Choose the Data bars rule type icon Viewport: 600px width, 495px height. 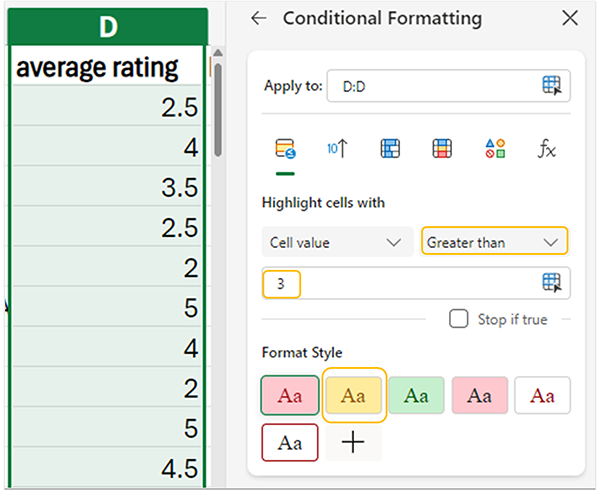point(390,149)
